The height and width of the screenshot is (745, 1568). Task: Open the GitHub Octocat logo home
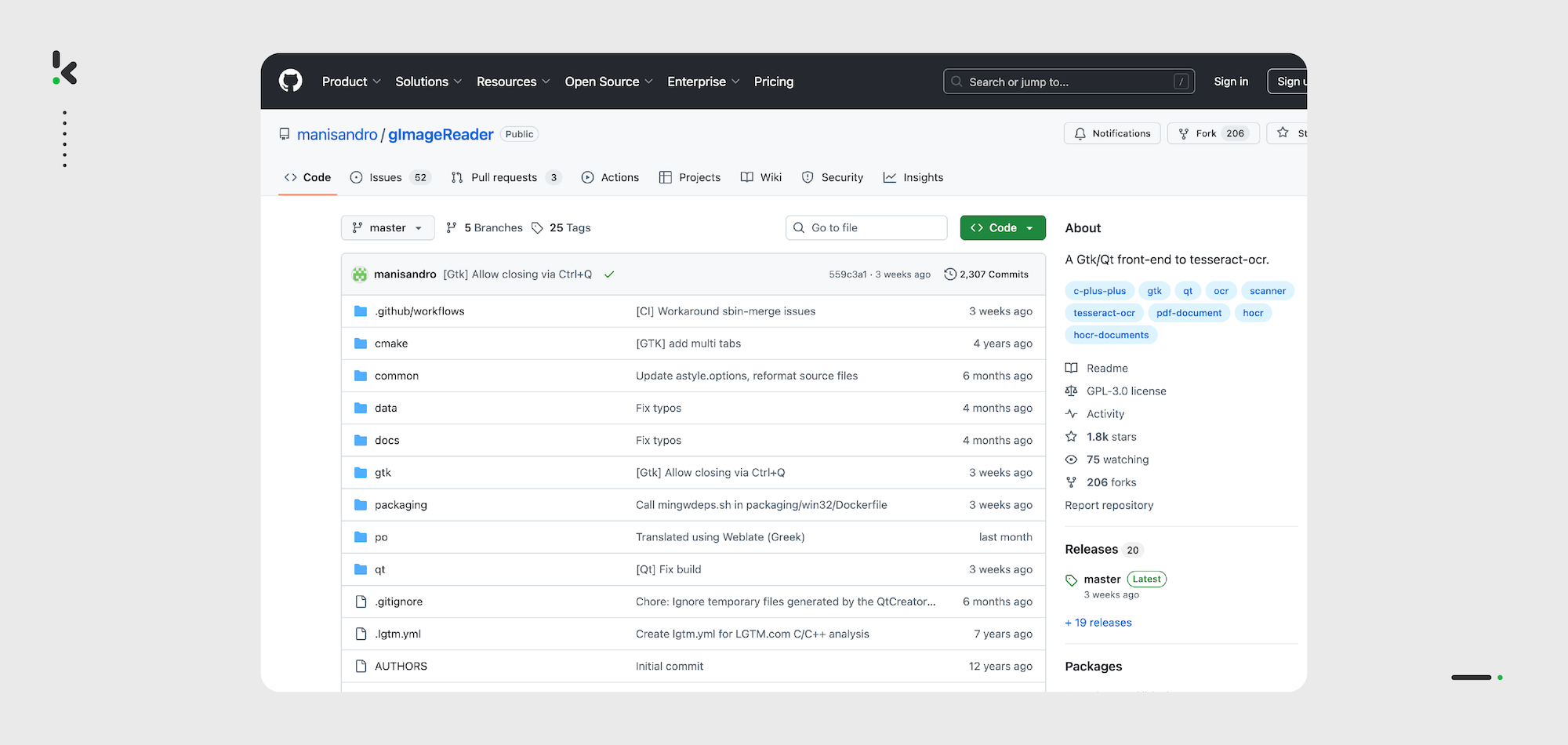pyautogui.click(x=291, y=81)
